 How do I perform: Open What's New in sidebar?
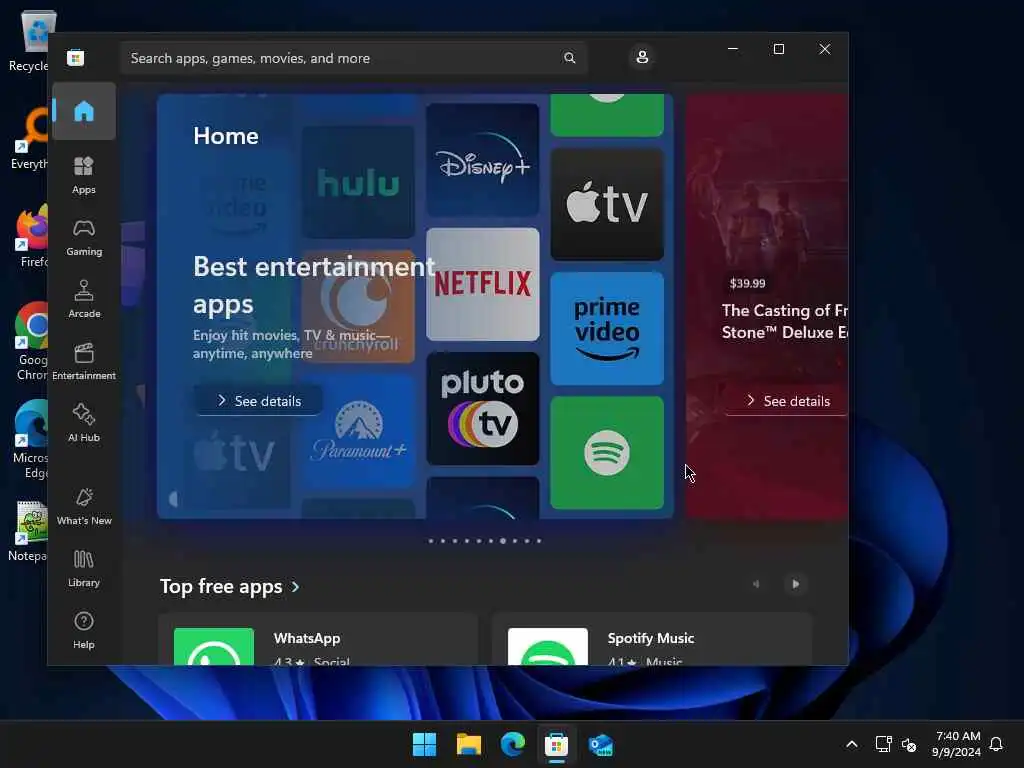84,507
